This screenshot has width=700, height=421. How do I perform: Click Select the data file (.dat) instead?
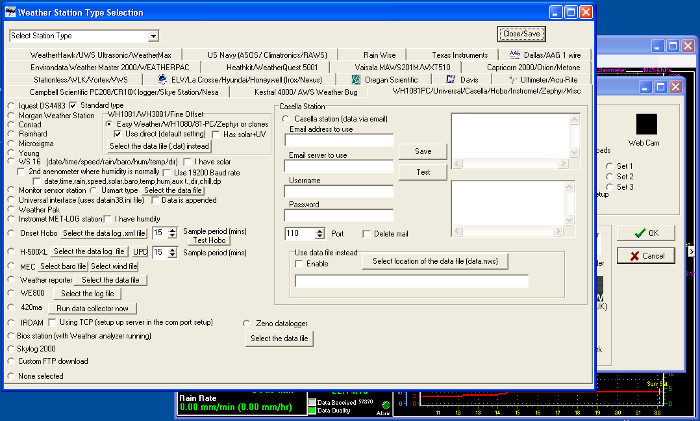pyautogui.click(x=159, y=146)
